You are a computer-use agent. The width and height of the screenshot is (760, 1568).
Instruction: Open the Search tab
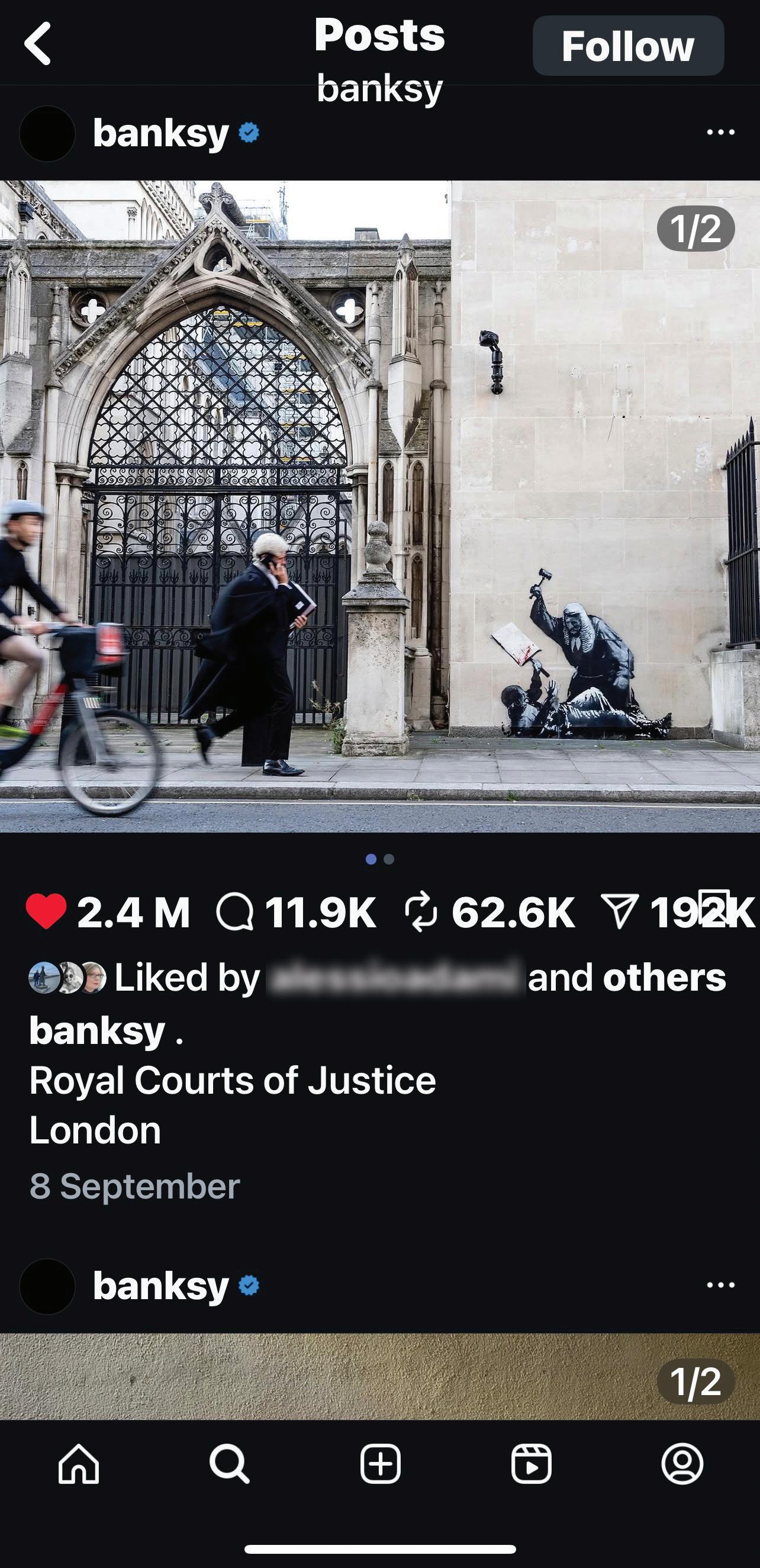click(x=230, y=1464)
